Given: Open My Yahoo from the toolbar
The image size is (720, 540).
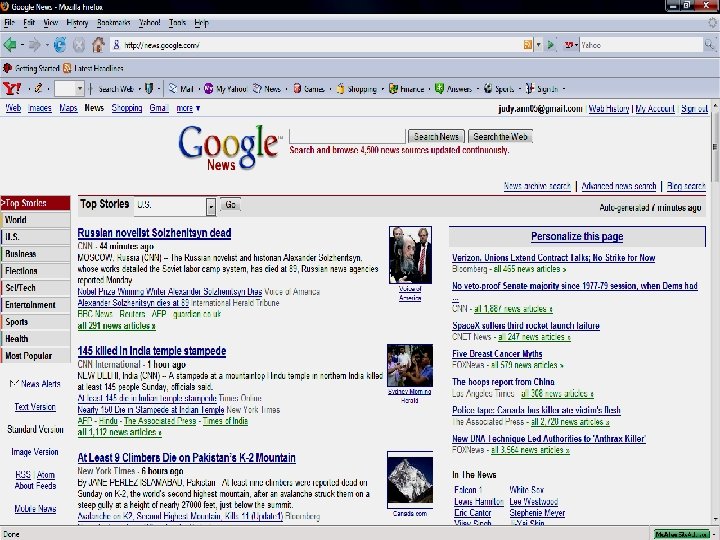Looking at the screenshot, I should [x=225, y=89].
